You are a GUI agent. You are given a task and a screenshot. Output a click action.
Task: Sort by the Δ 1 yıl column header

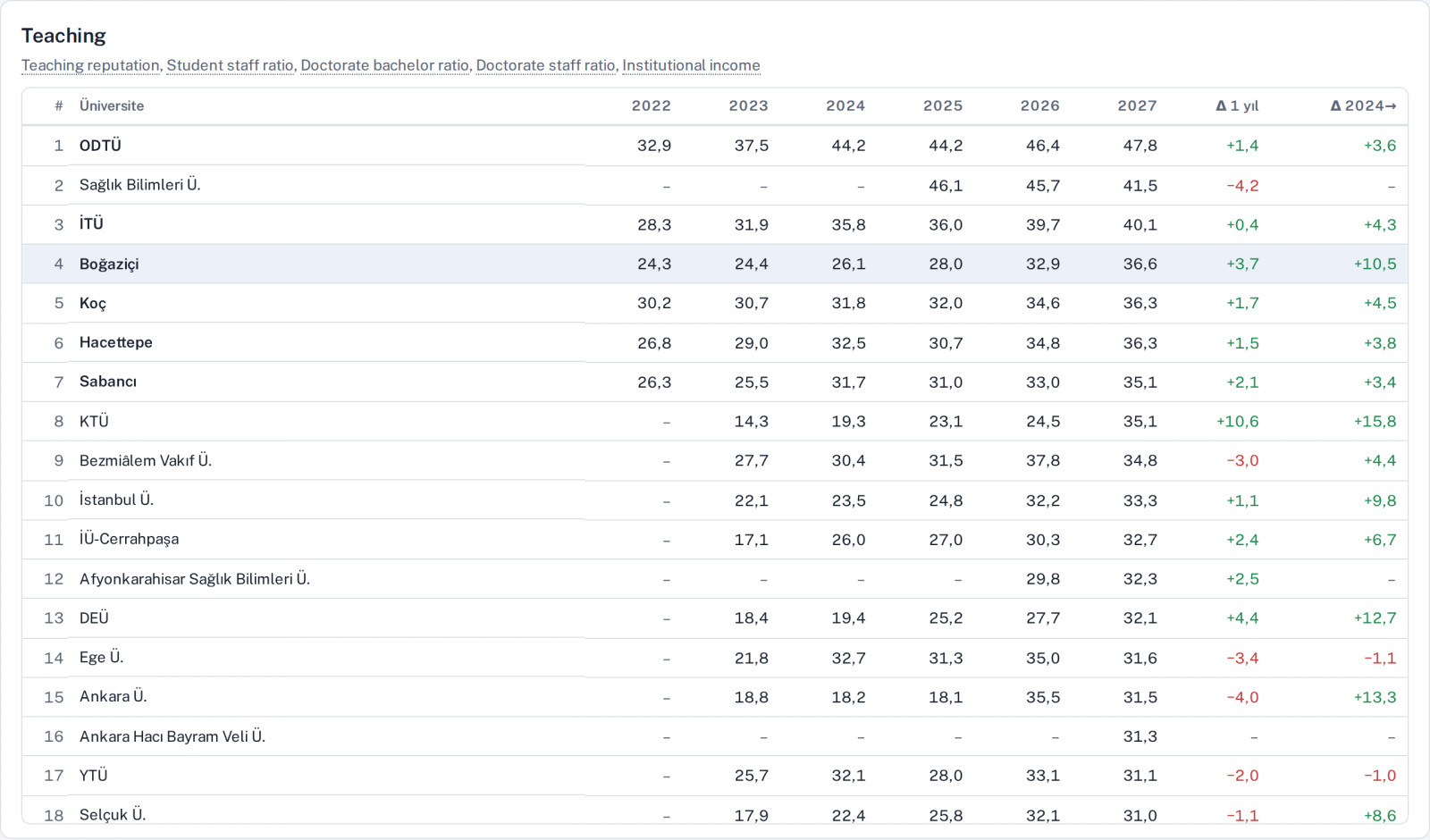pyautogui.click(x=1237, y=105)
